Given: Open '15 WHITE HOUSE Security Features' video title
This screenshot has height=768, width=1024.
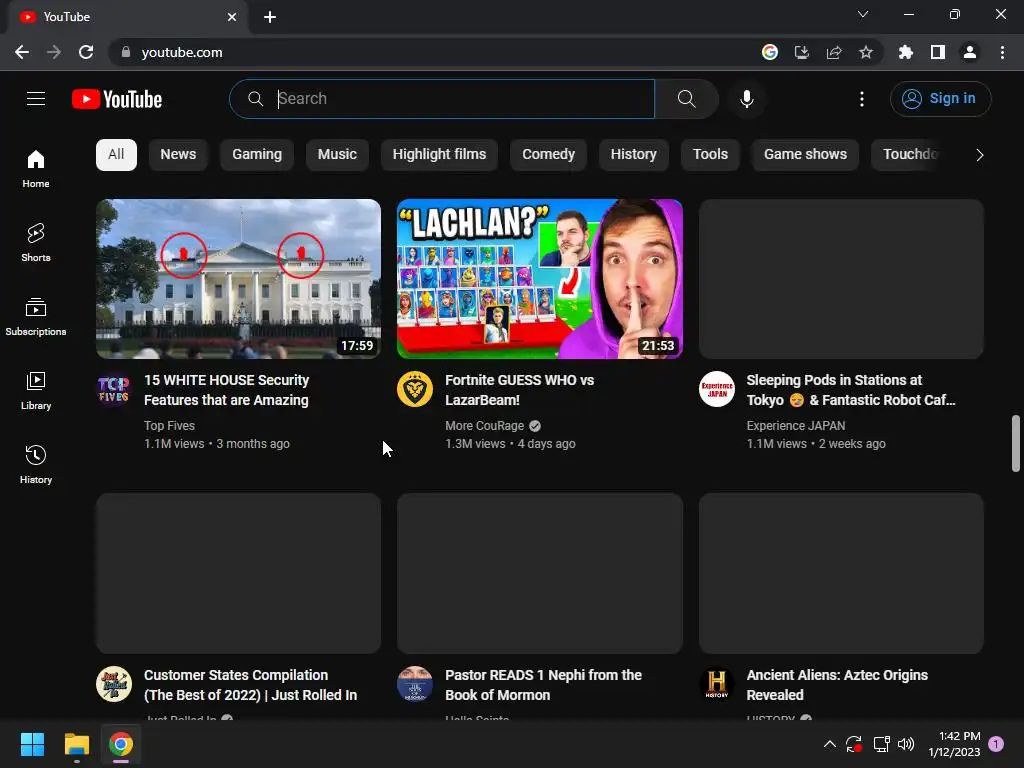Looking at the screenshot, I should point(227,390).
